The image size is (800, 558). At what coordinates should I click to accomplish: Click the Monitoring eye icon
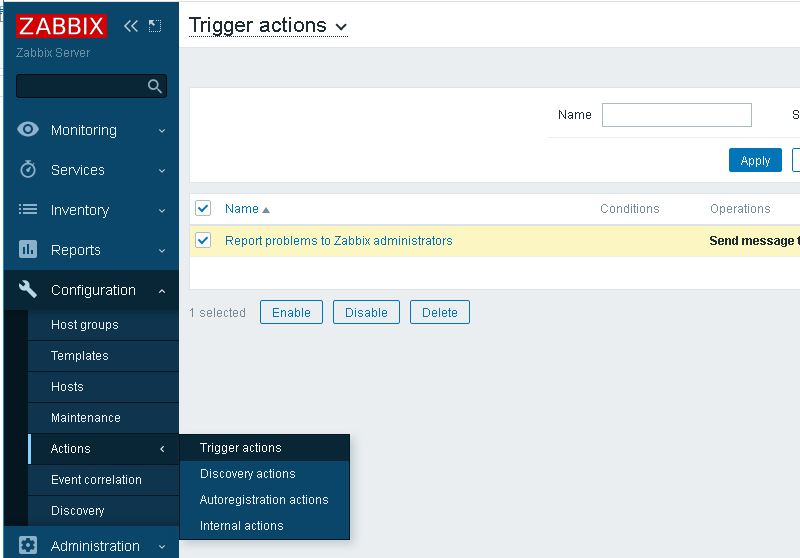[28, 130]
